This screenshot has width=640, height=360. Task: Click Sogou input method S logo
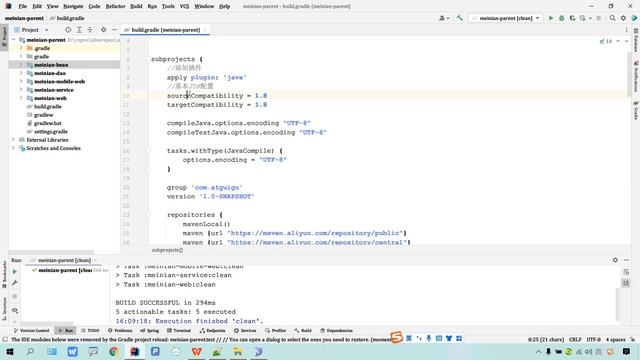[396, 337]
